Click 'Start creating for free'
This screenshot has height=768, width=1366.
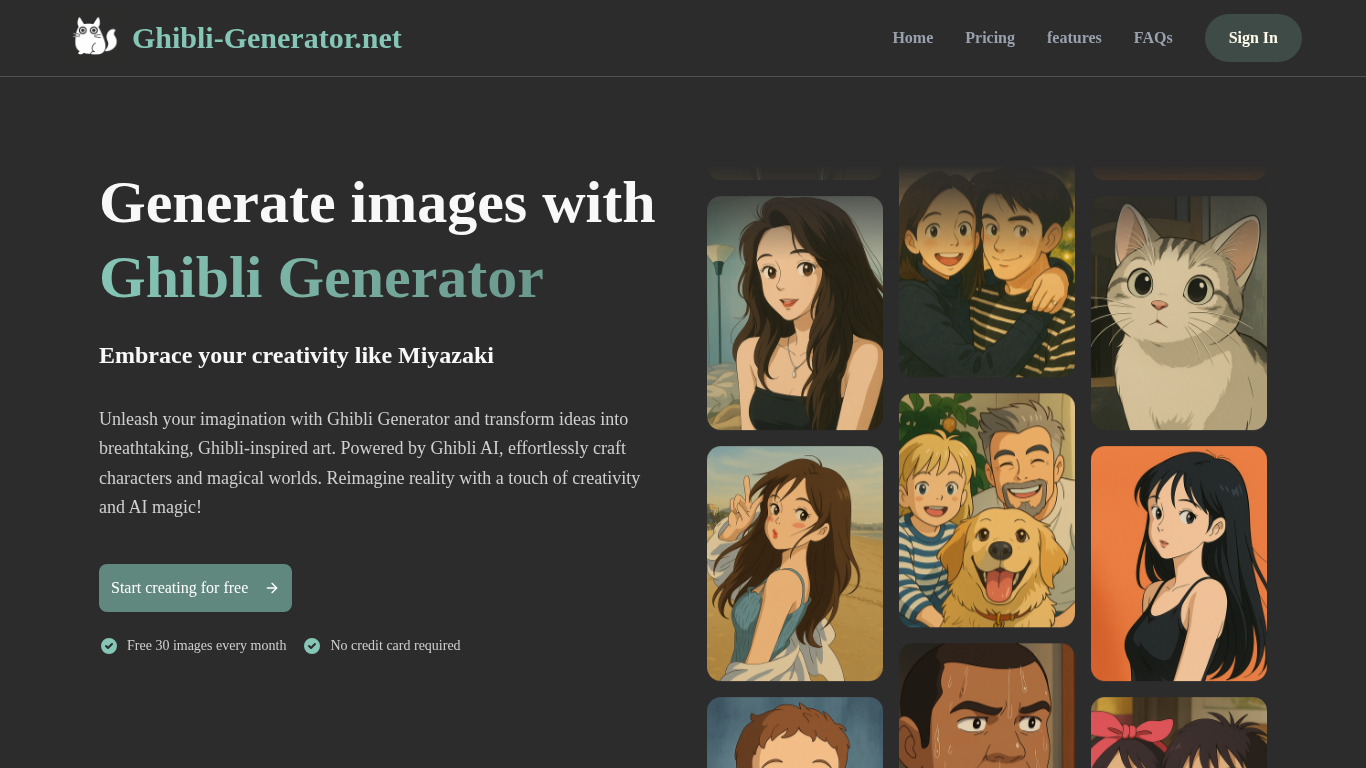(180, 588)
